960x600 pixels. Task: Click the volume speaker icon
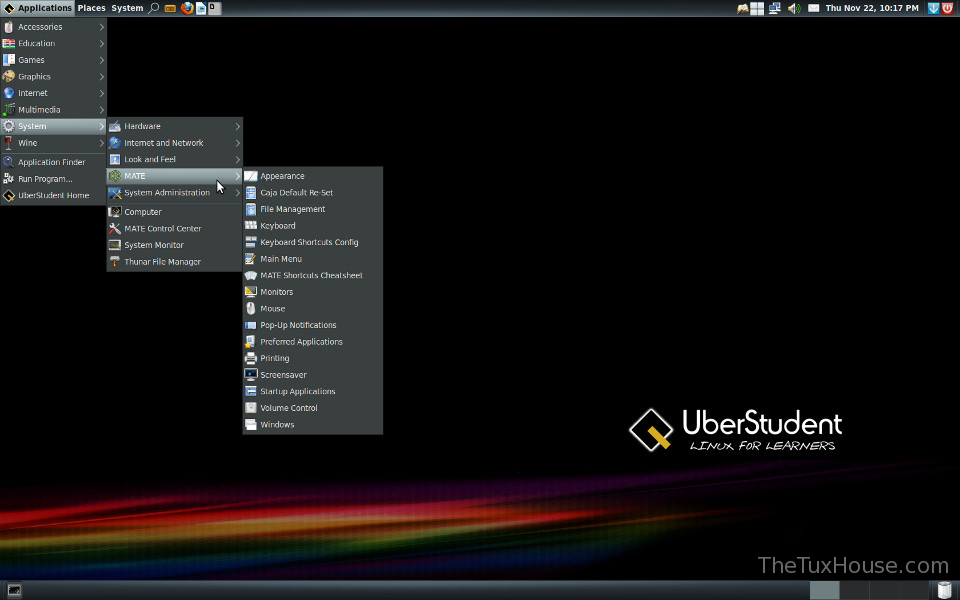click(x=793, y=8)
